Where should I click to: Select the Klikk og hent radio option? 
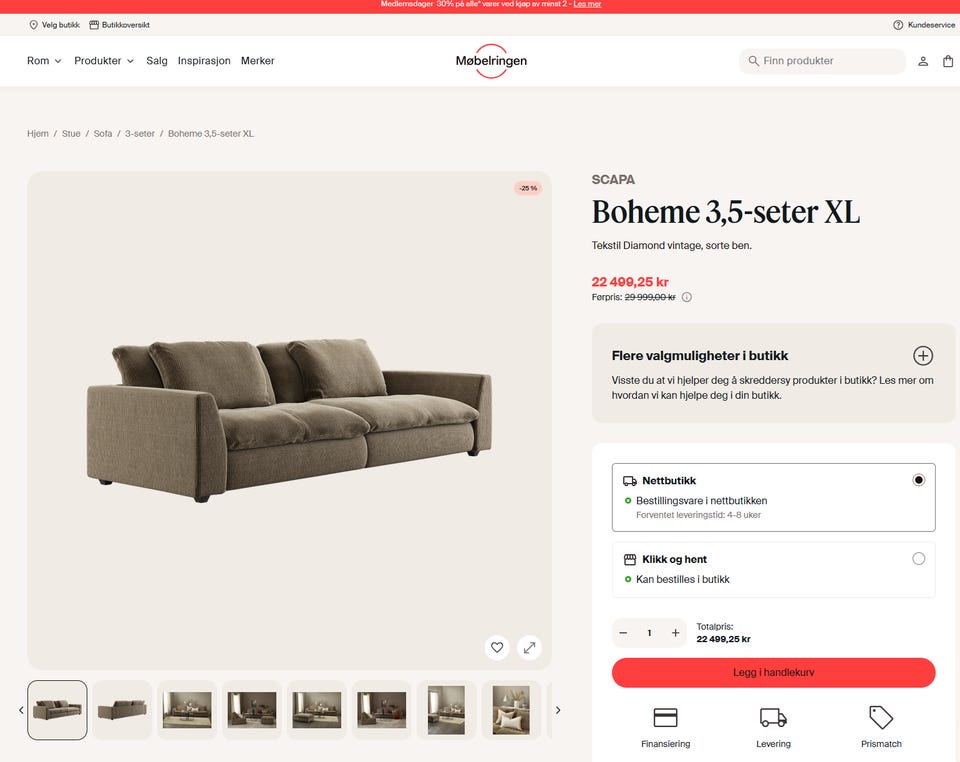[918, 558]
